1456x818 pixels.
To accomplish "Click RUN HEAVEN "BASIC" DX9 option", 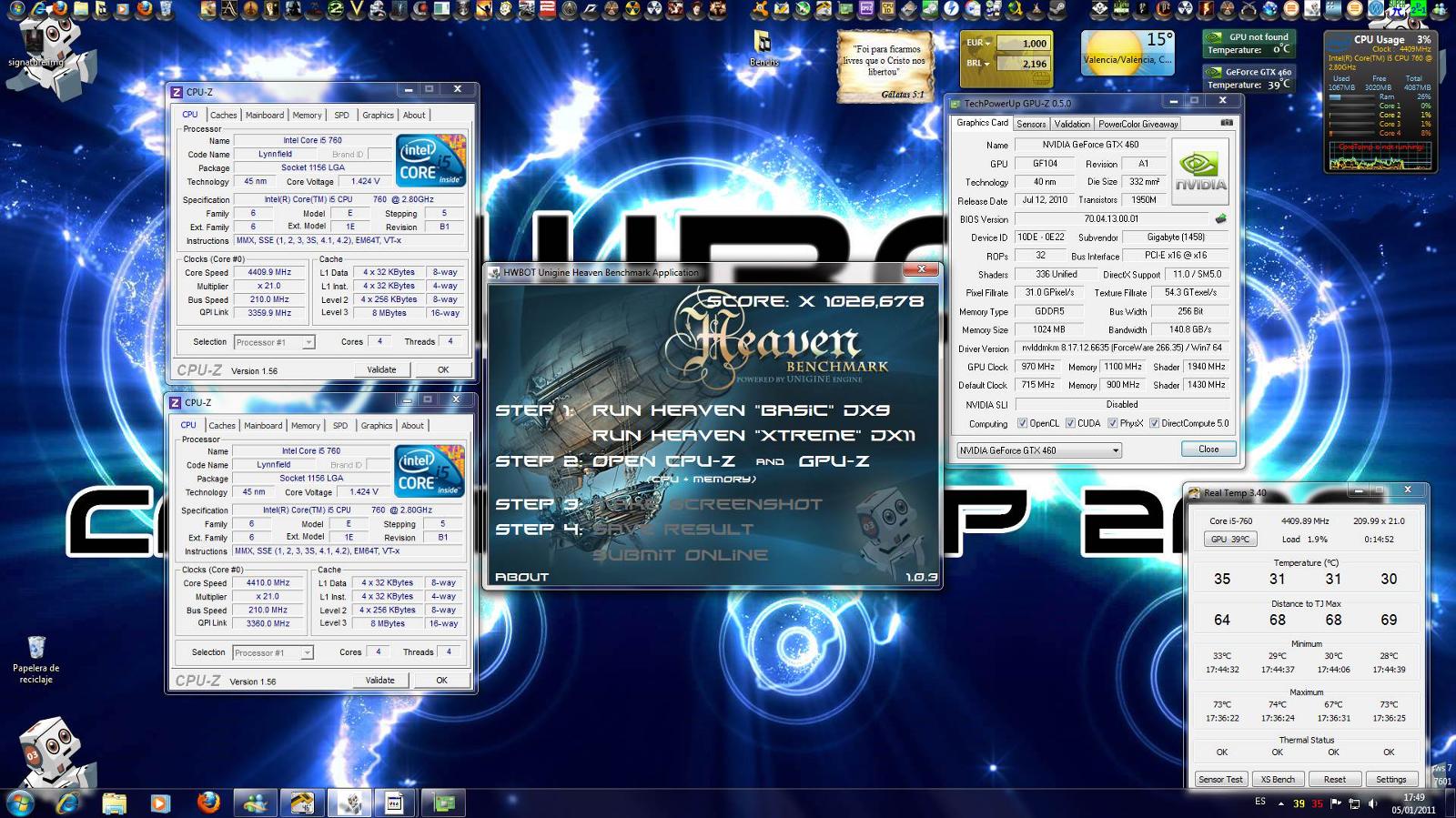I will pyautogui.click(x=741, y=410).
